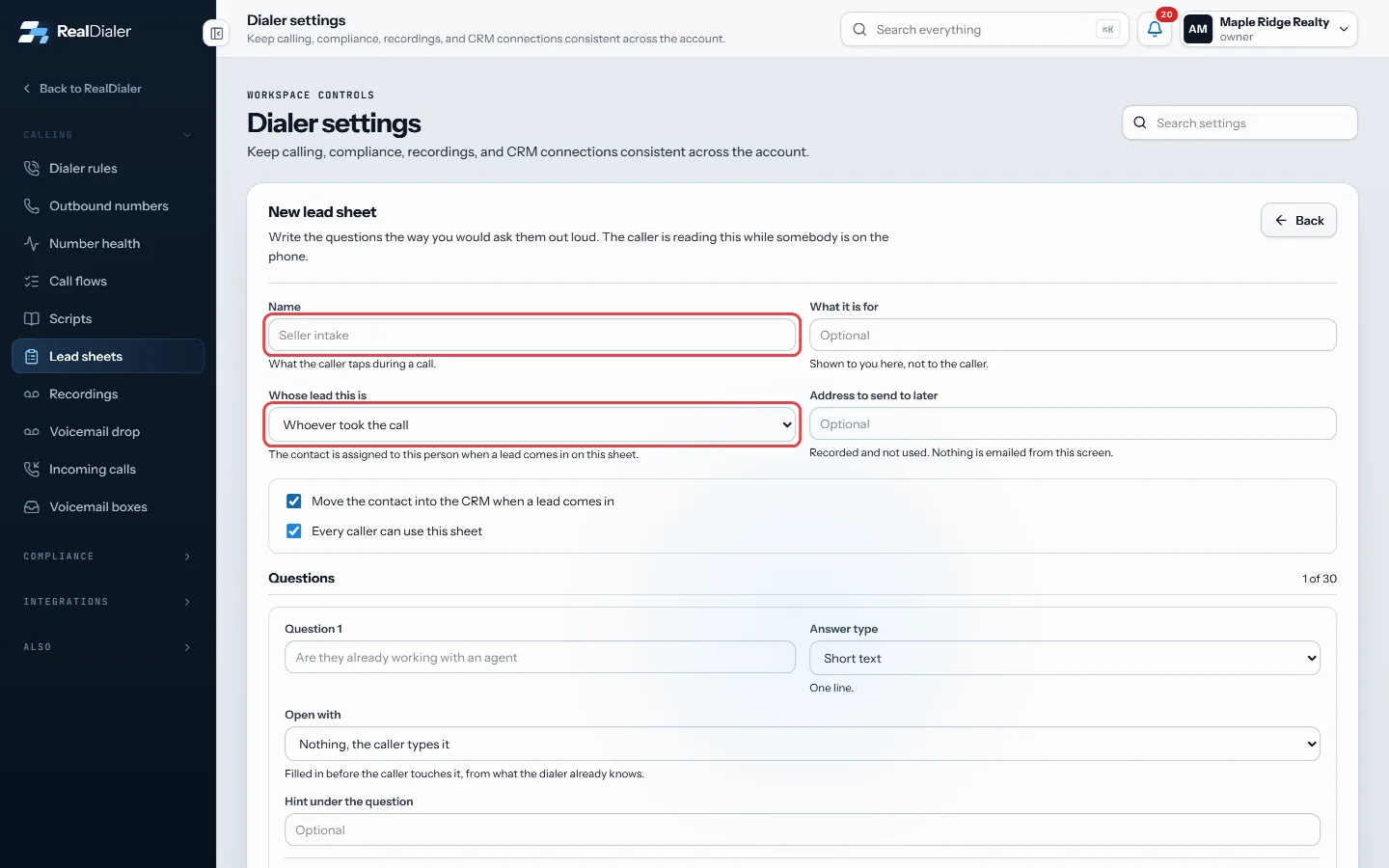Click the Search everything field
The width and height of the screenshot is (1389, 868).
click(984, 29)
